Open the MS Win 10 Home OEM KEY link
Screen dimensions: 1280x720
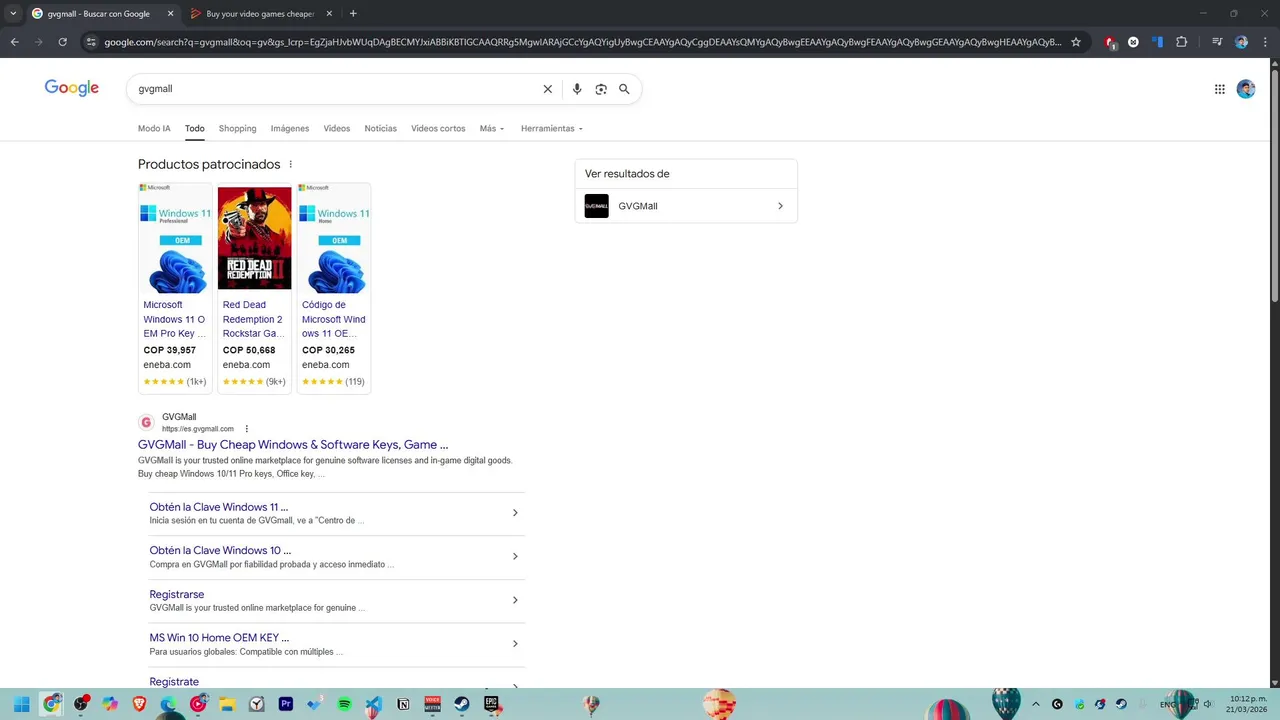(x=219, y=638)
